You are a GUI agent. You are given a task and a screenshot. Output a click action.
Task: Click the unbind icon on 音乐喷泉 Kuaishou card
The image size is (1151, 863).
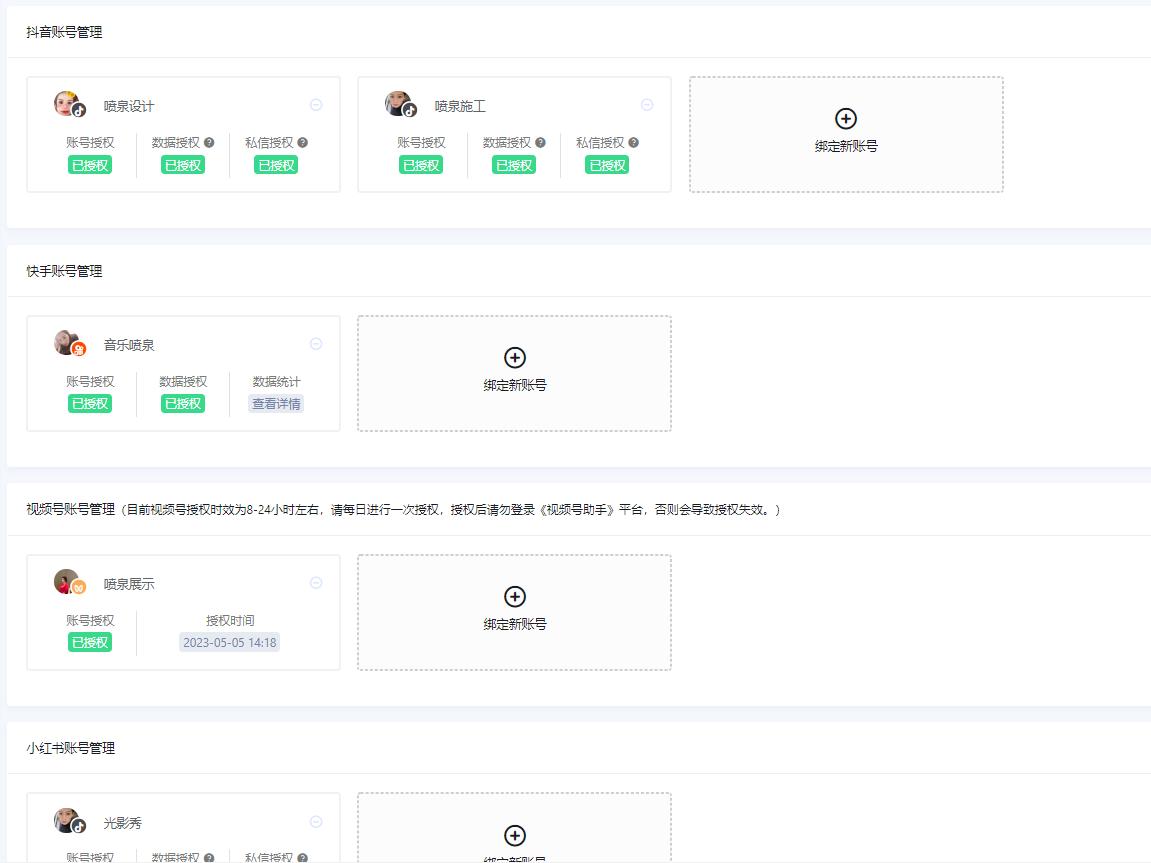click(x=316, y=343)
